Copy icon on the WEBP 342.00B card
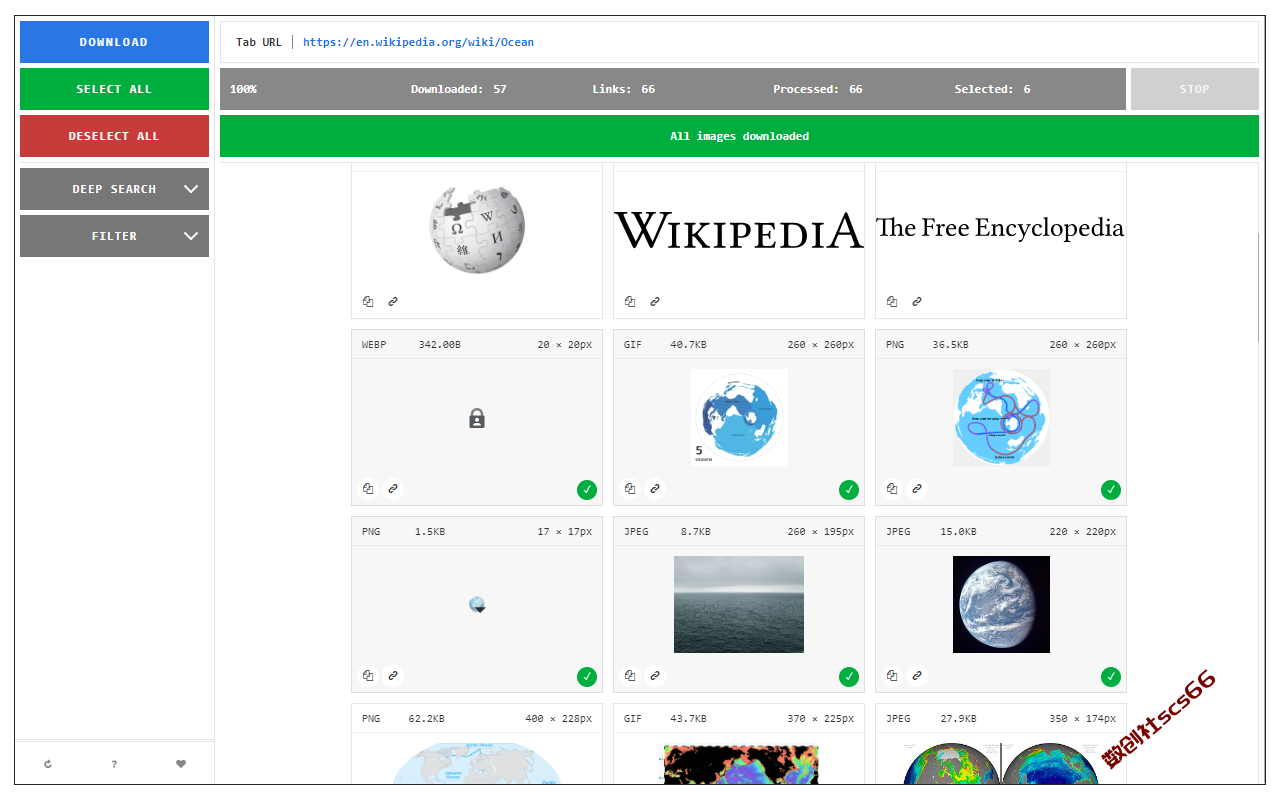Screen dimensions: 1280x800 pos(368,489)
